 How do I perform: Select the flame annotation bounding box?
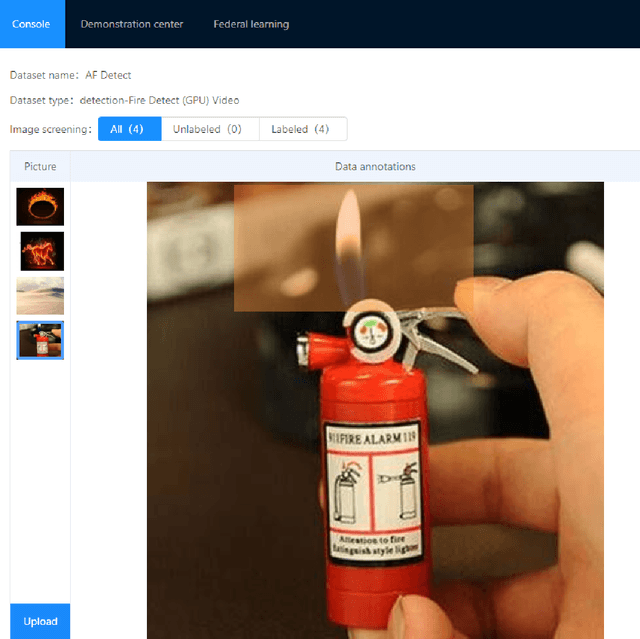pyautogui.click(x=353, y=248)
